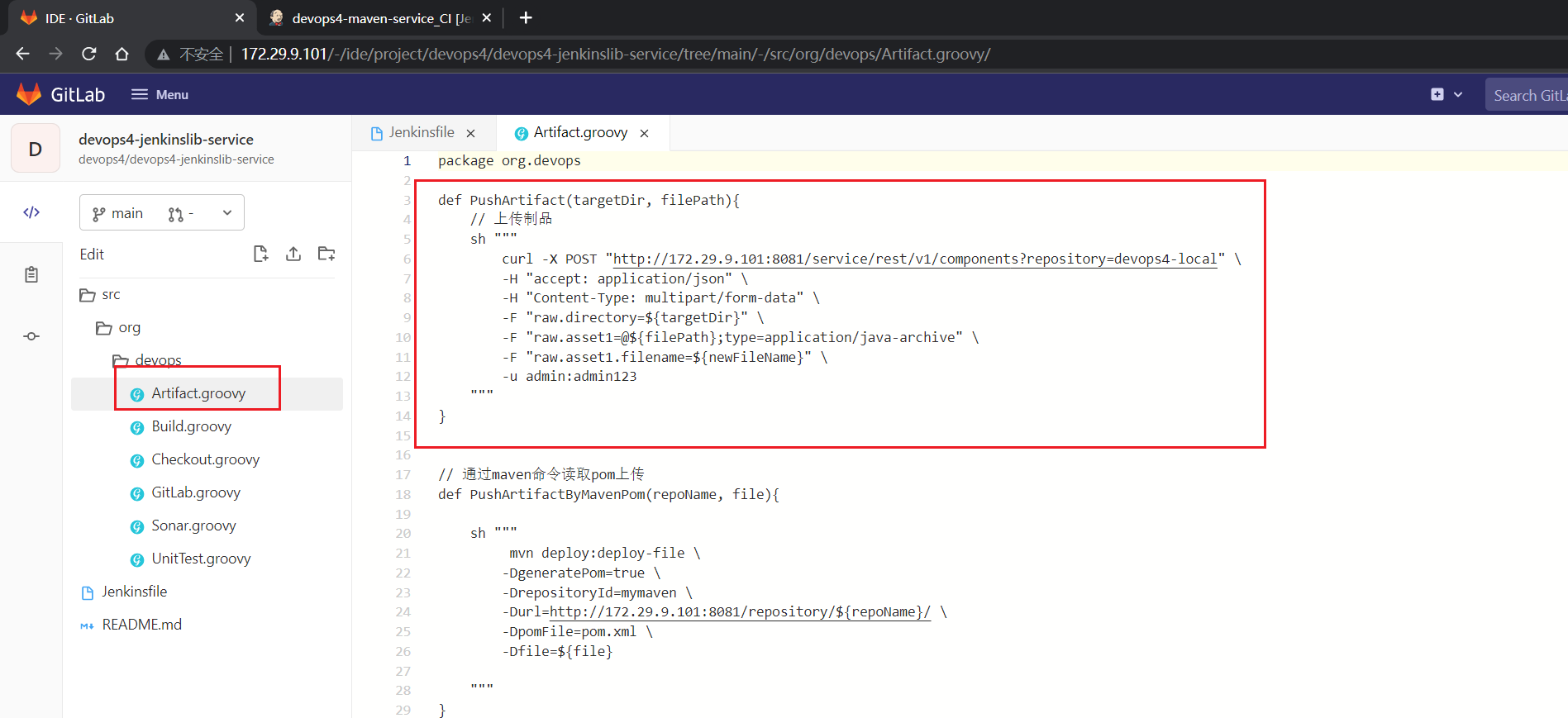Click the merge request icon in branch selector
1568x718 pixels.
pos(175,214)
